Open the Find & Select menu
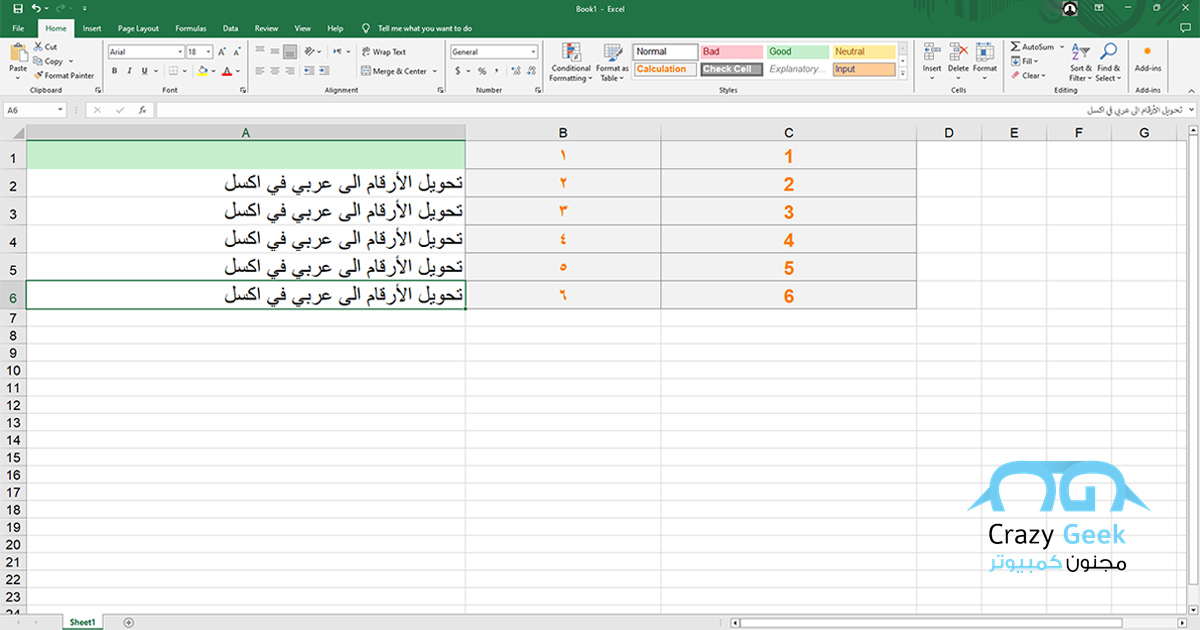The height and width of the screenshot is (630, 1200). (x=1108, y=62)
